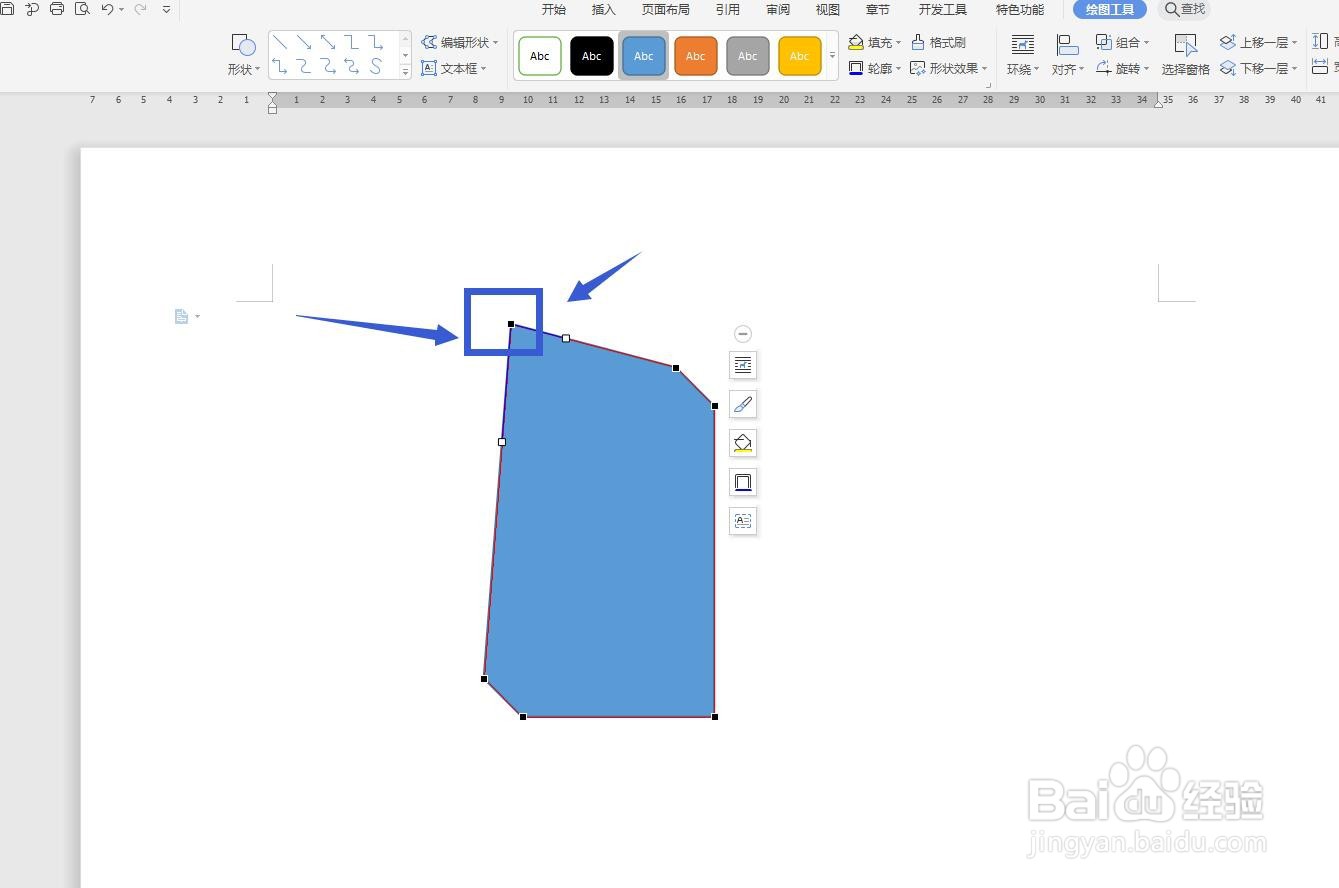Select the double-headed arrow line shape
The width and height of the screenshot is (1339, 888).
pos(328,42)
